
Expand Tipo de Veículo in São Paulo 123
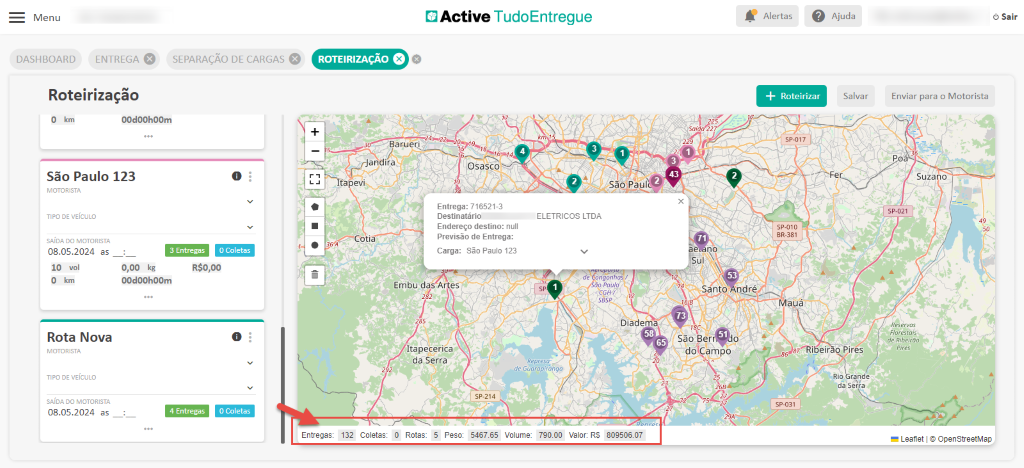[x=249, y=227]
